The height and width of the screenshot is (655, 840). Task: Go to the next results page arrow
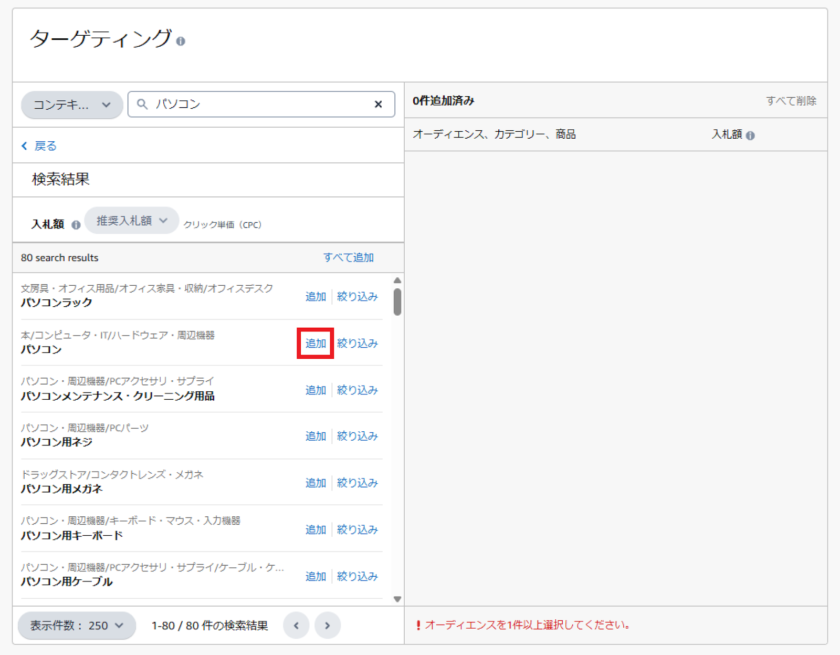tap(327, 626)
